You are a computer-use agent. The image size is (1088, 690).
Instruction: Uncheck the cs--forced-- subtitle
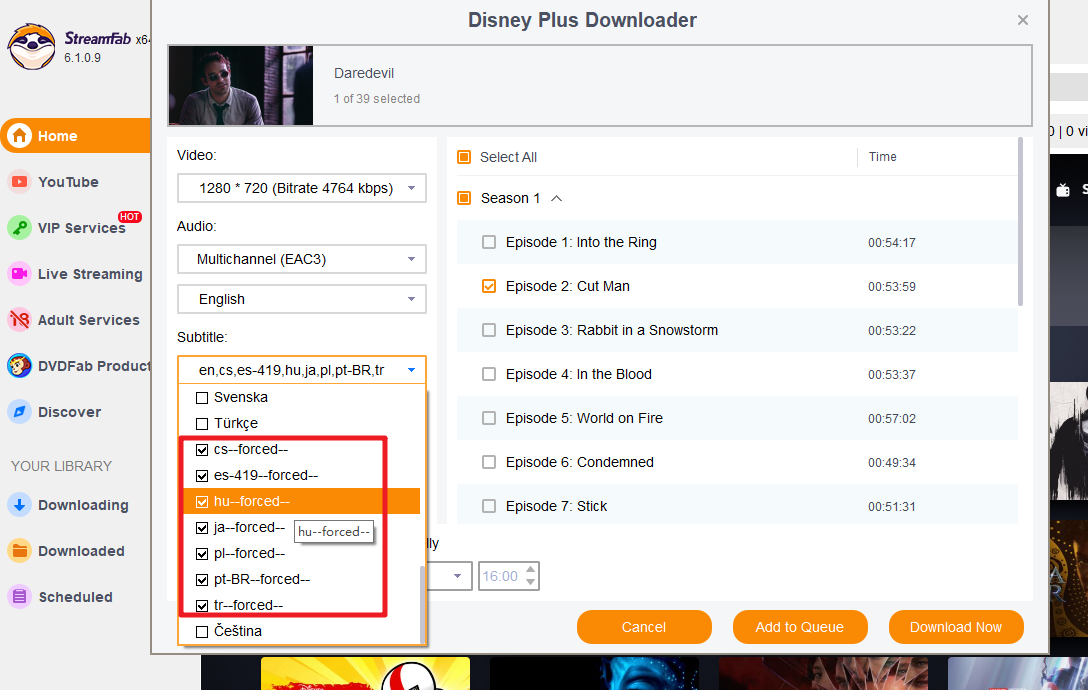coord(202,450)
